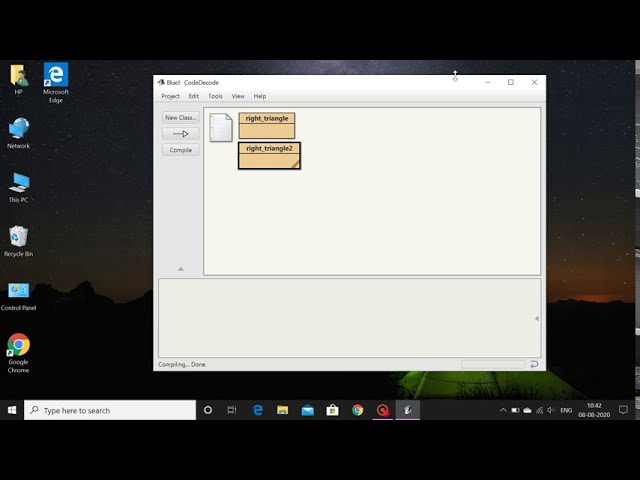Viewport: 640px width, 480px height.
Task: Select the inheritance arrow tool button
Action: click(x=180, y=133)
